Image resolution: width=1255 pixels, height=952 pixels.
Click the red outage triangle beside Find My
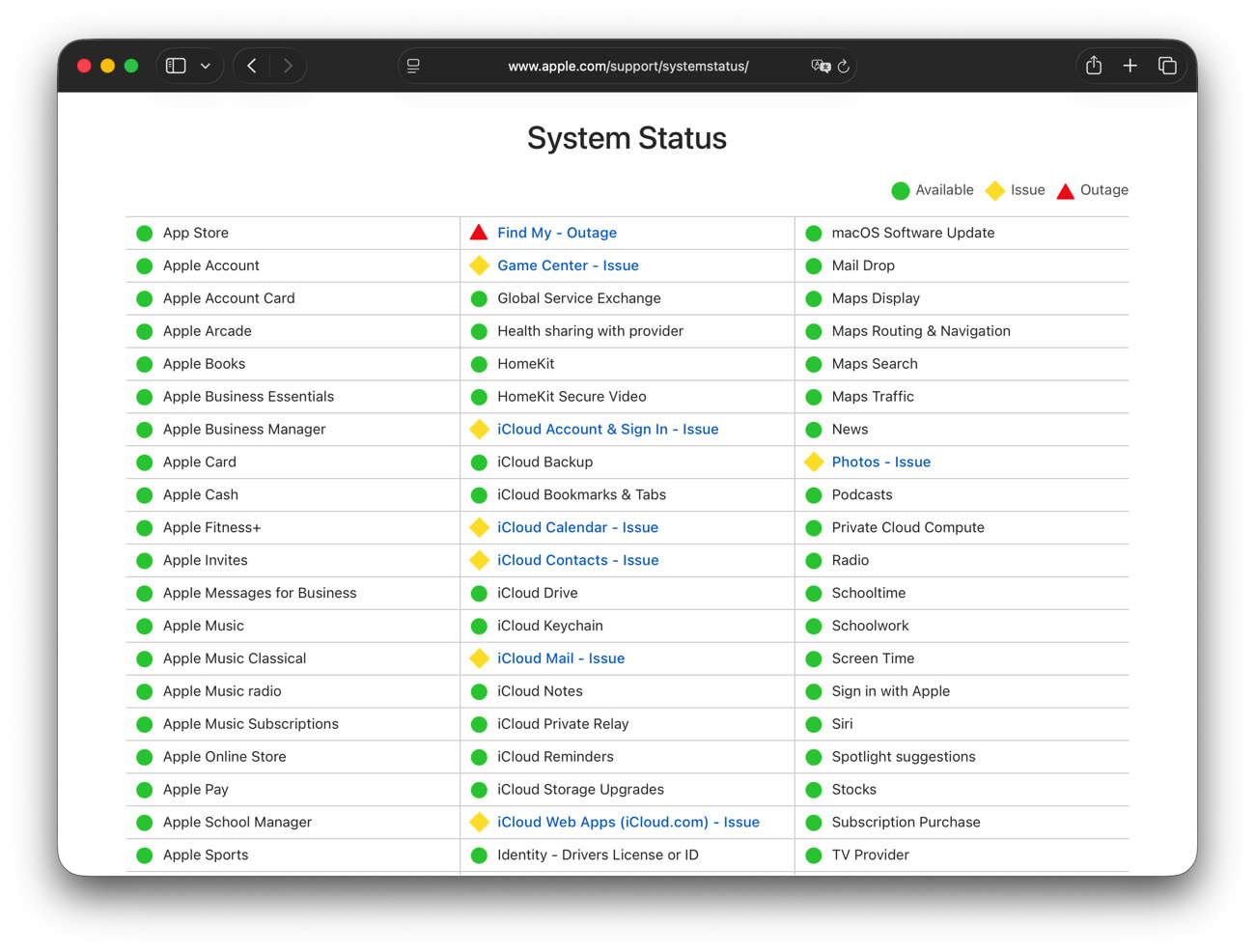coord(479,233)
